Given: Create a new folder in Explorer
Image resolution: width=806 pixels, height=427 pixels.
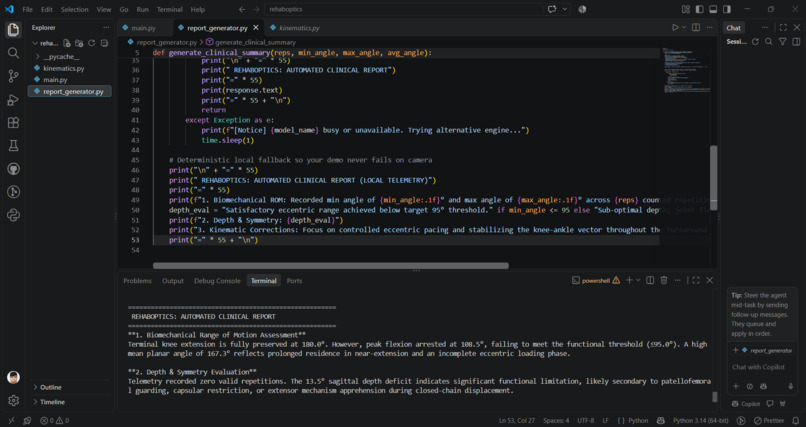Looking at the screenshot, I should tap(79, 43).
